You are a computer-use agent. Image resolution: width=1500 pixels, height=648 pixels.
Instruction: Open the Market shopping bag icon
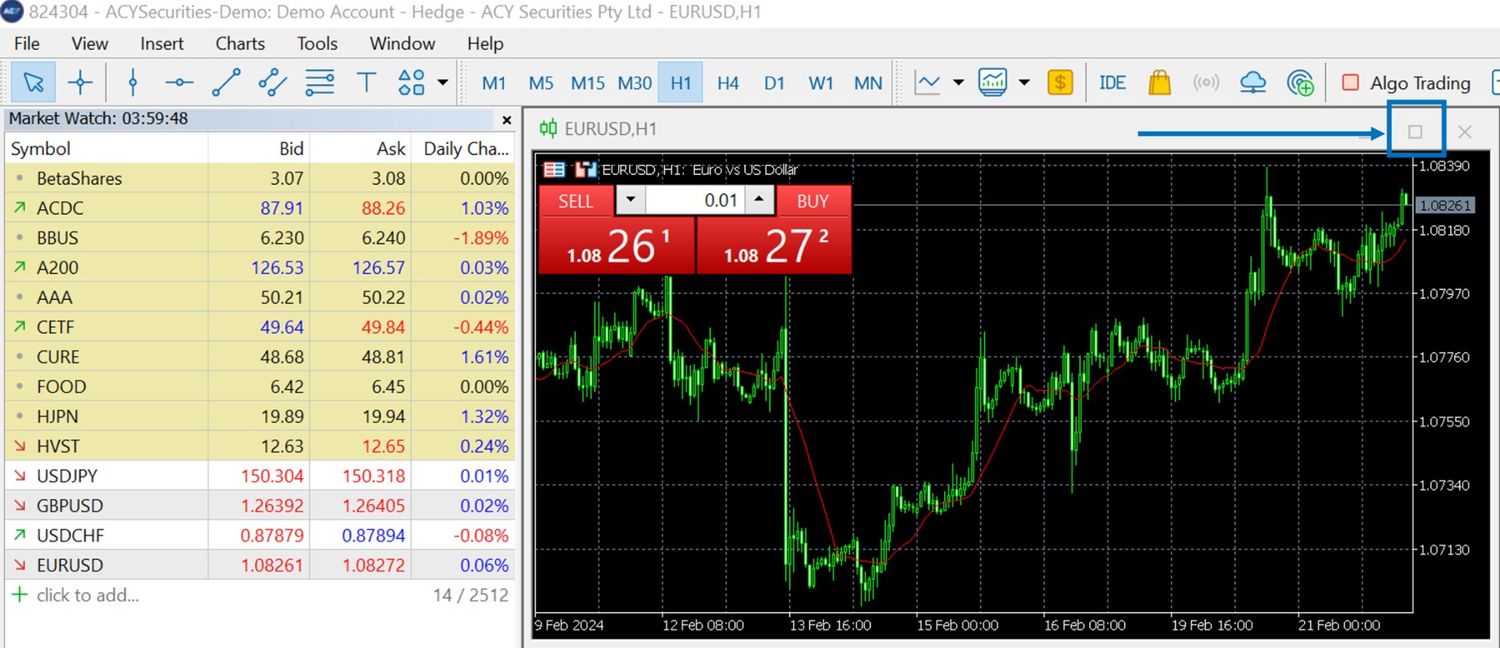[x=1159, y=83]
